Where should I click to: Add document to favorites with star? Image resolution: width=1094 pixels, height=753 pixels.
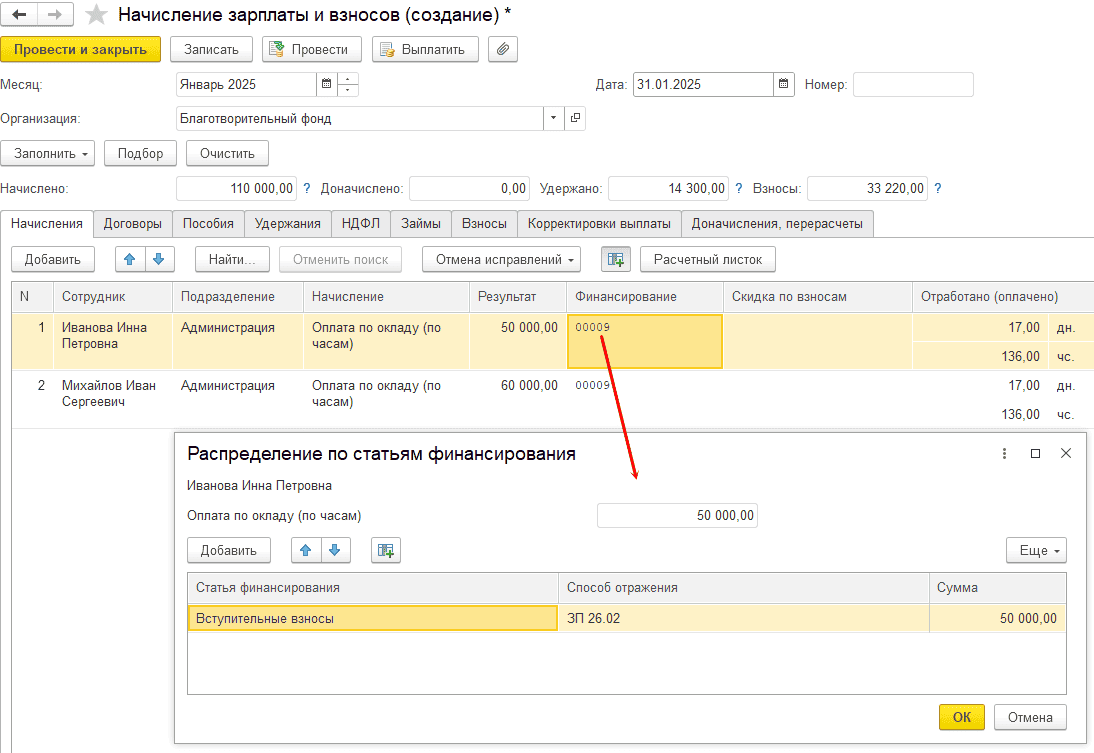(x=96, y=15)
